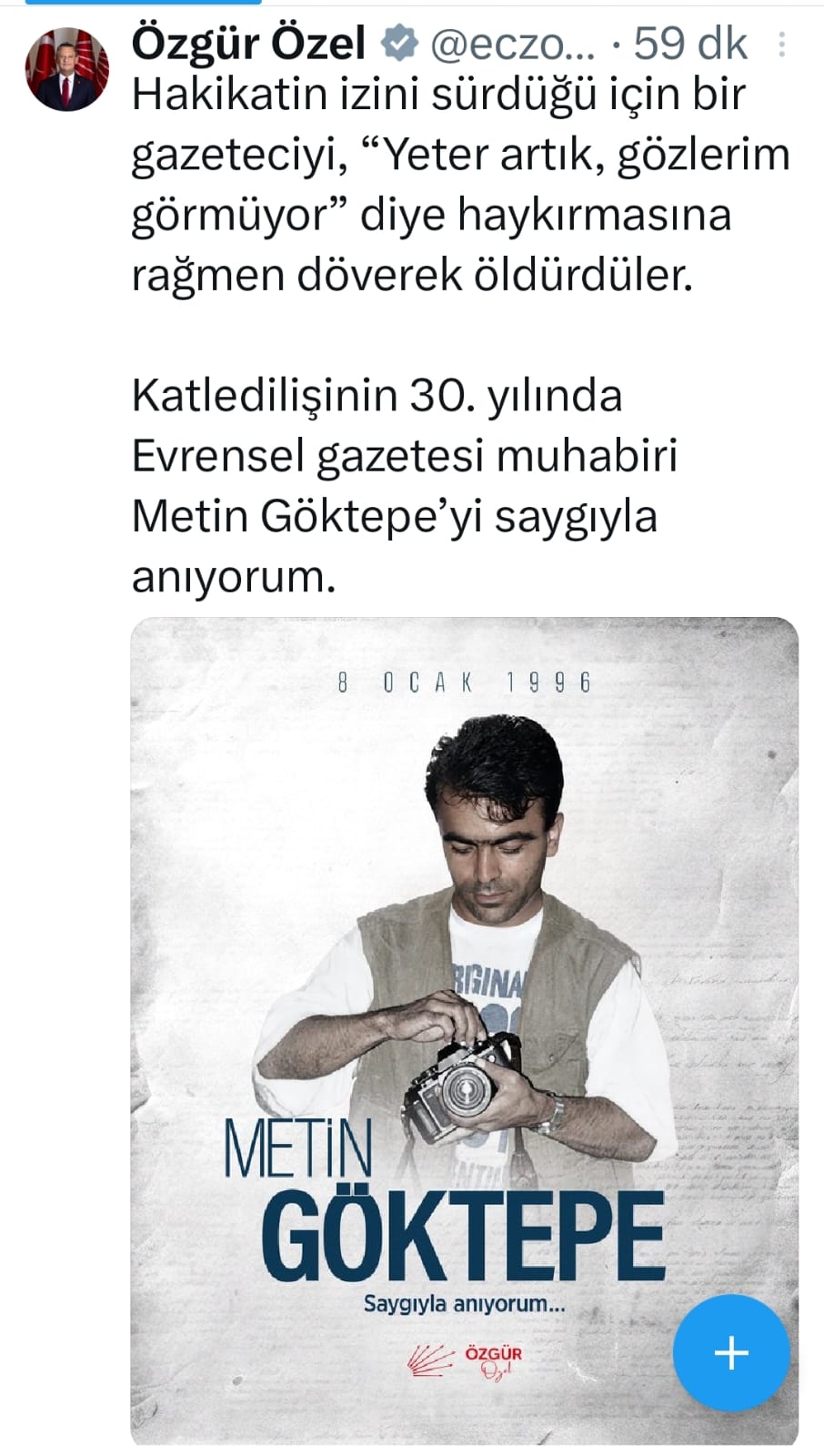Image resolution: width=824 pixels, height=1456 pixels.
Task: Open the tweet's three-dot more menu
Action: coord(782,45)
